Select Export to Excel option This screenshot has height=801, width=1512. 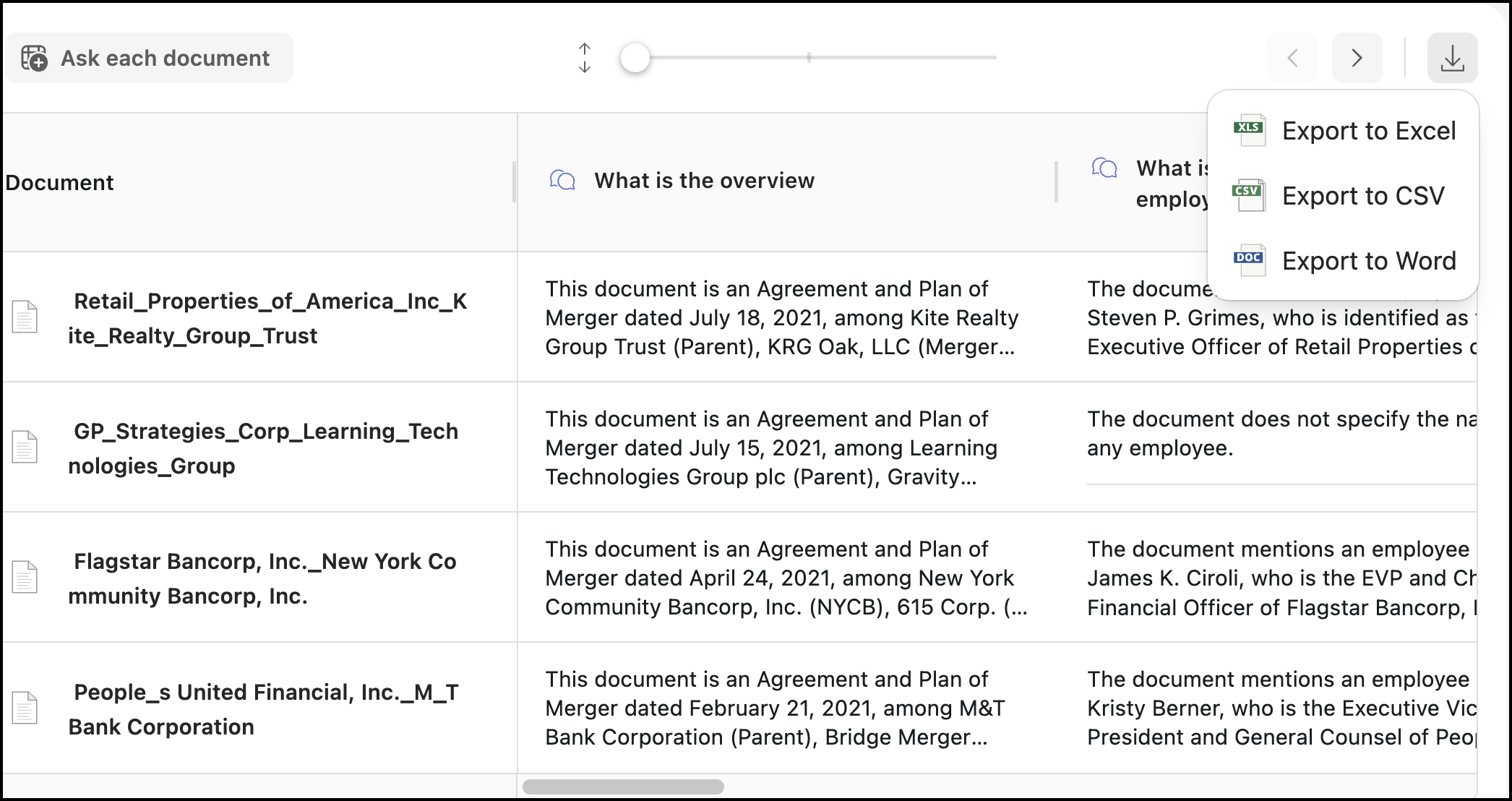point(1368,131)
